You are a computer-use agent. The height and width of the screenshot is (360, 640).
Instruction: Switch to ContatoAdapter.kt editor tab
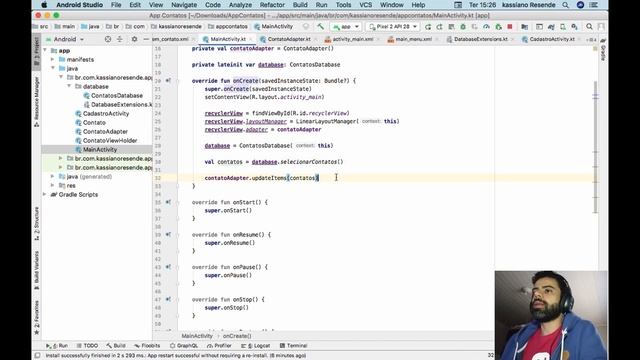click(x=289, y=39)
